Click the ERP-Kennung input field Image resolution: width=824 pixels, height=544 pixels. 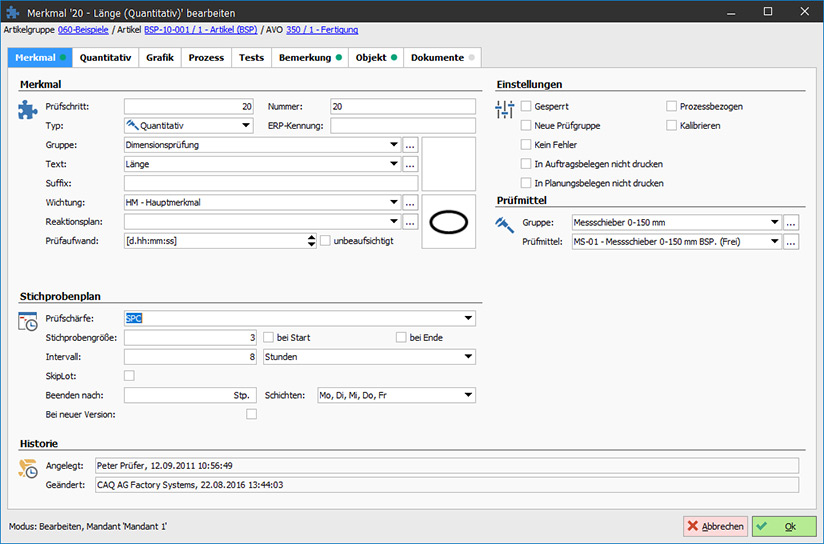point(403,126)
